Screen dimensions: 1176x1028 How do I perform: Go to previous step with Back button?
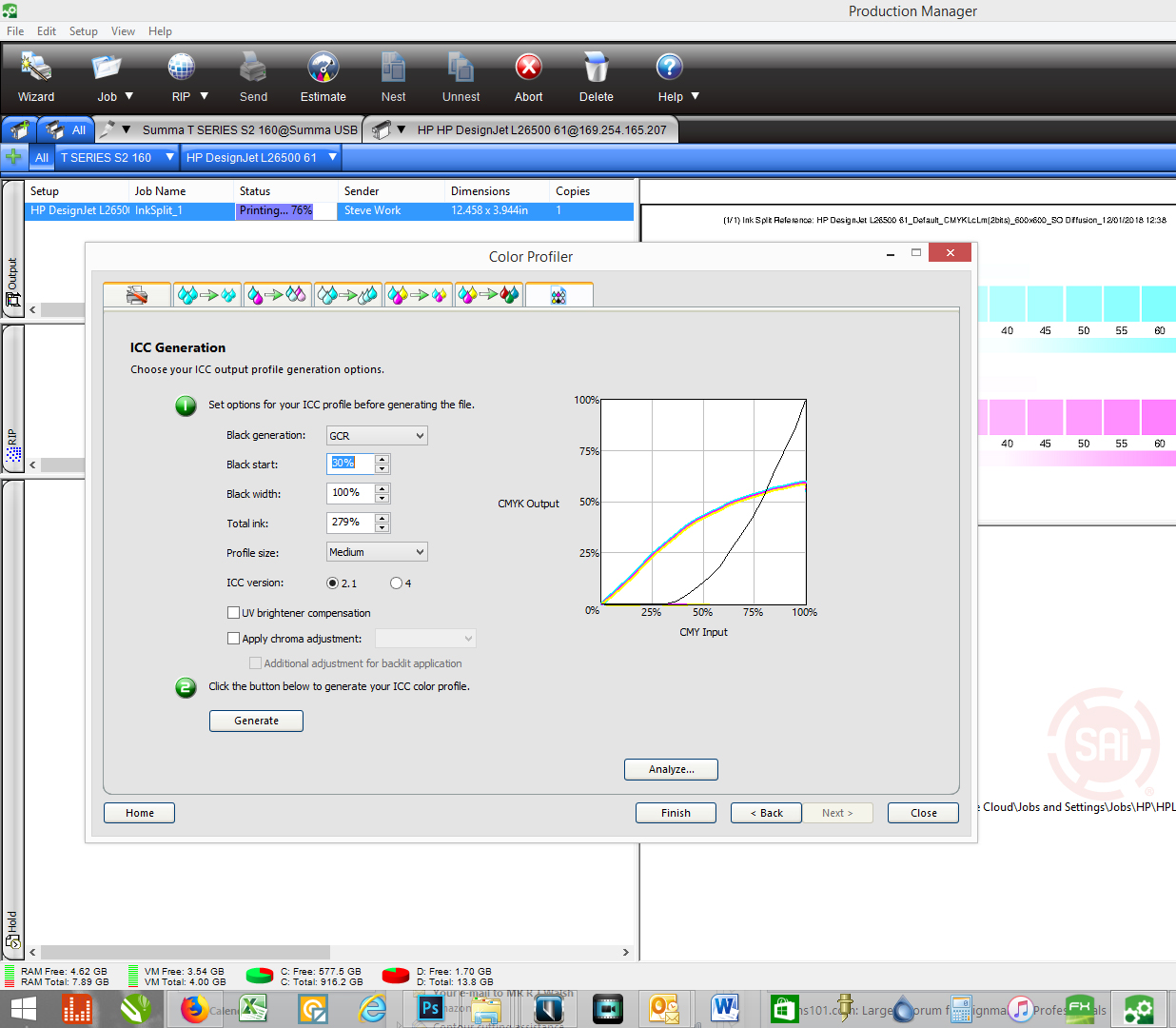point(766,813)
